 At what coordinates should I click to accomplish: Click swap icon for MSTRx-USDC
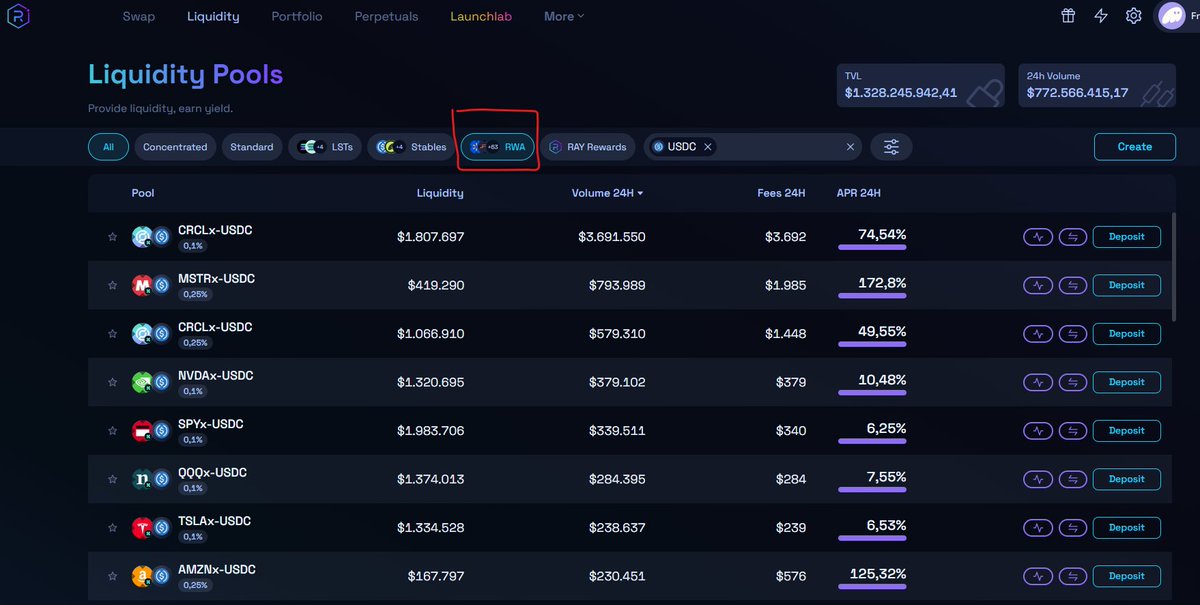(x=1073, y=285)
